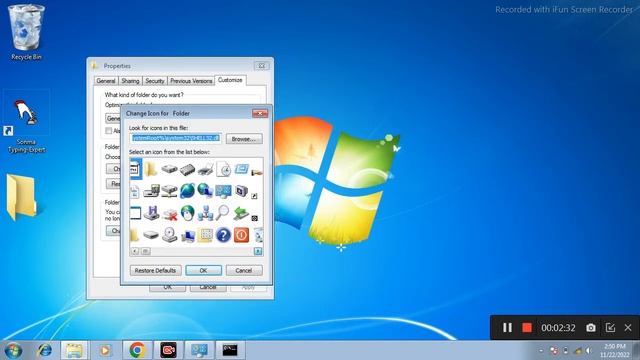Open Google Chrome from taskbar
Image resolution: width=640 pixels, height=360 pixels.
(x=137, y=350)
